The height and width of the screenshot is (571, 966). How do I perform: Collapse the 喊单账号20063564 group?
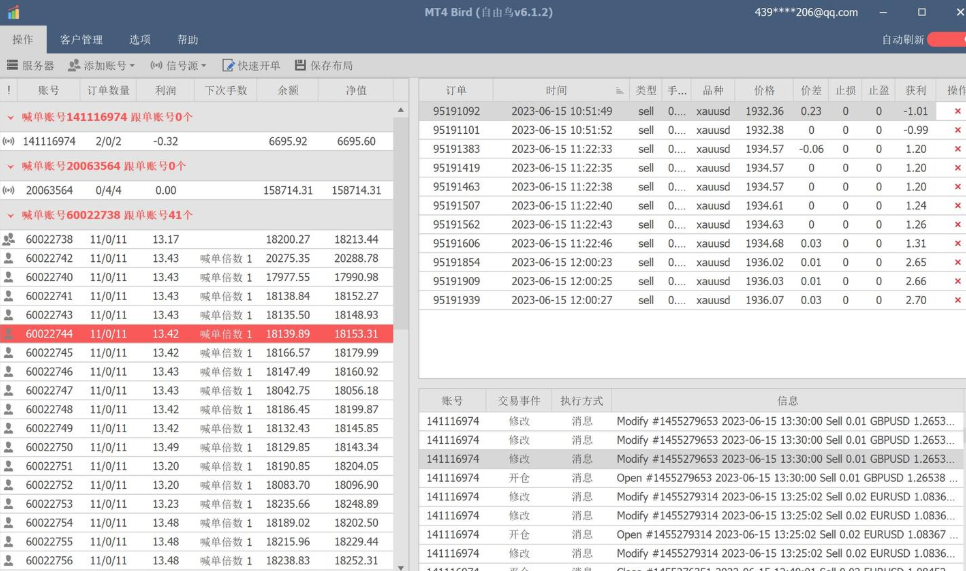[10, 166]
